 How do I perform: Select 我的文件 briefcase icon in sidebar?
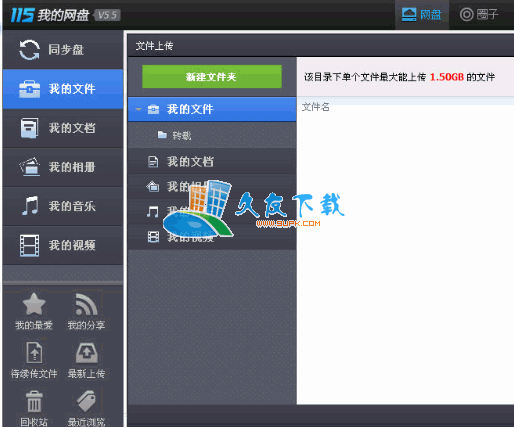pos(29,89)
